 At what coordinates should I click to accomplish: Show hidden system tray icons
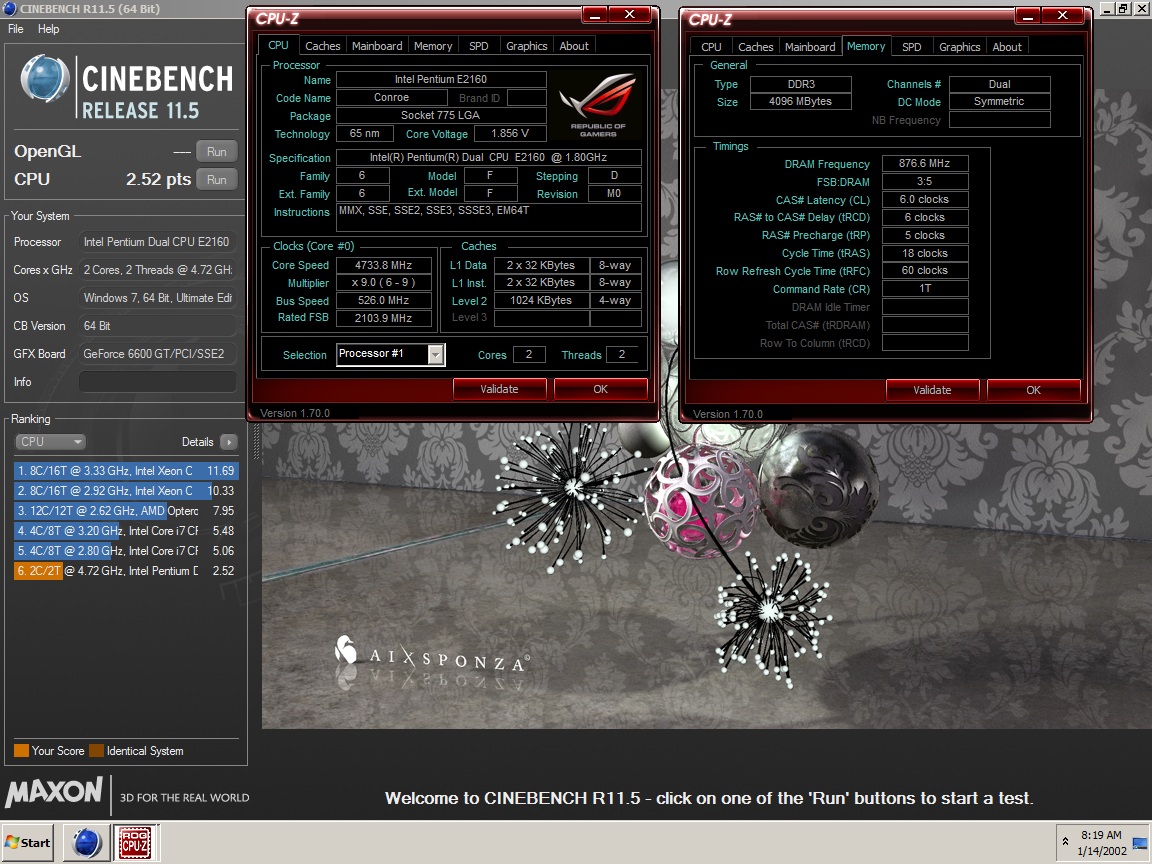coord(1065,842)
